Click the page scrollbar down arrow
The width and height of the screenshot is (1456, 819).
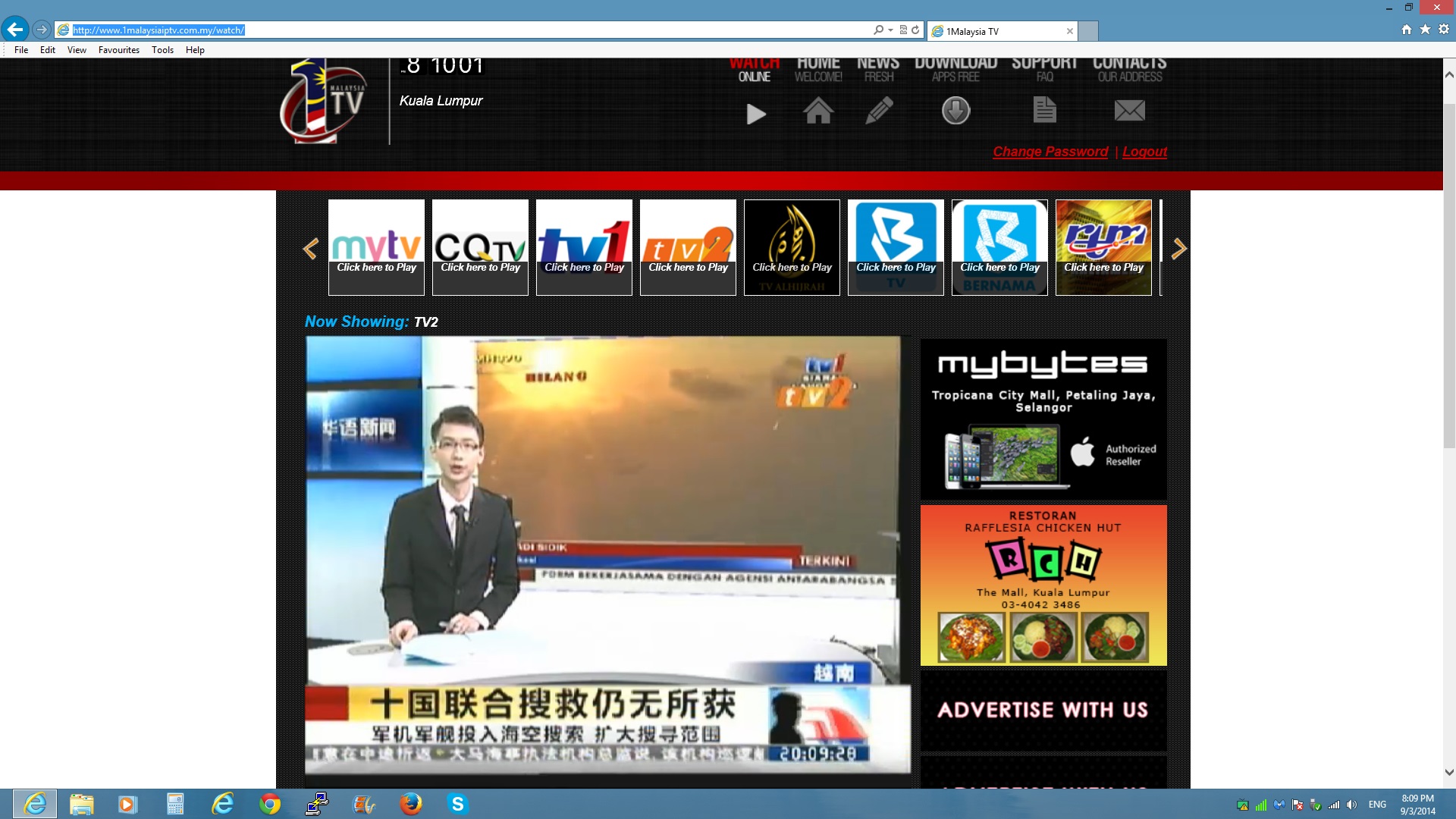click(x=1449, y=773)
